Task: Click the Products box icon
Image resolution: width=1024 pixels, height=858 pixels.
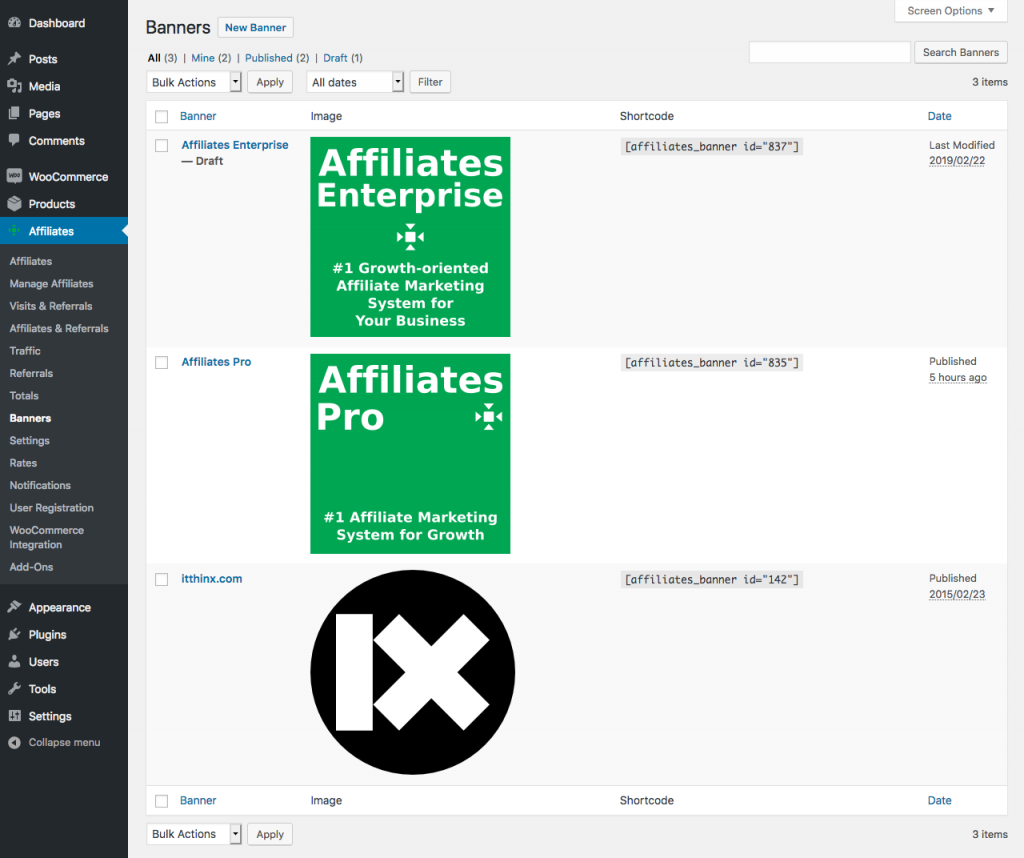Action: click(x=14, y=204)
